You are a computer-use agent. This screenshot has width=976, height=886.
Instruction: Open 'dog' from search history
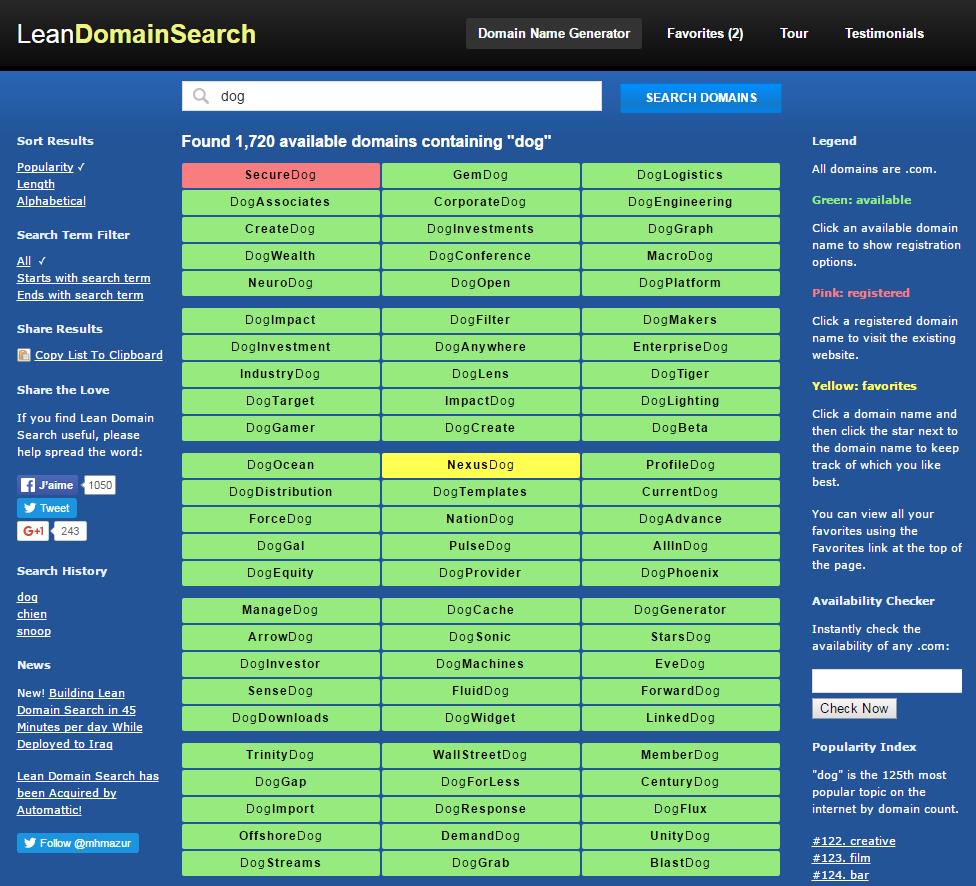(x=27, y=597)
